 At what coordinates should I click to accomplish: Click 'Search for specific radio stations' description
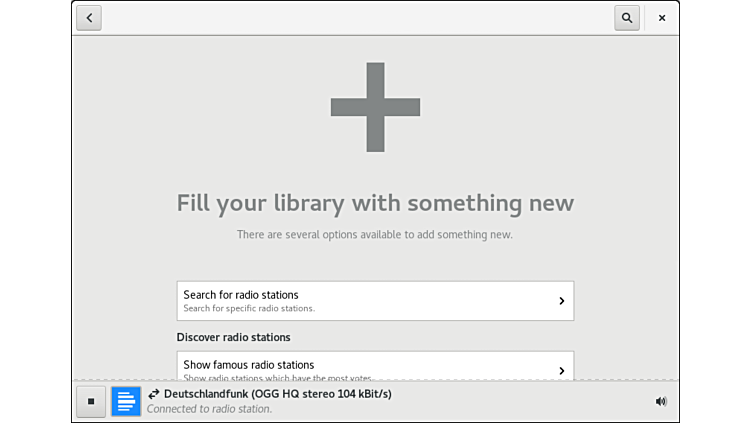pyautogui.click(x=249, y=308)
